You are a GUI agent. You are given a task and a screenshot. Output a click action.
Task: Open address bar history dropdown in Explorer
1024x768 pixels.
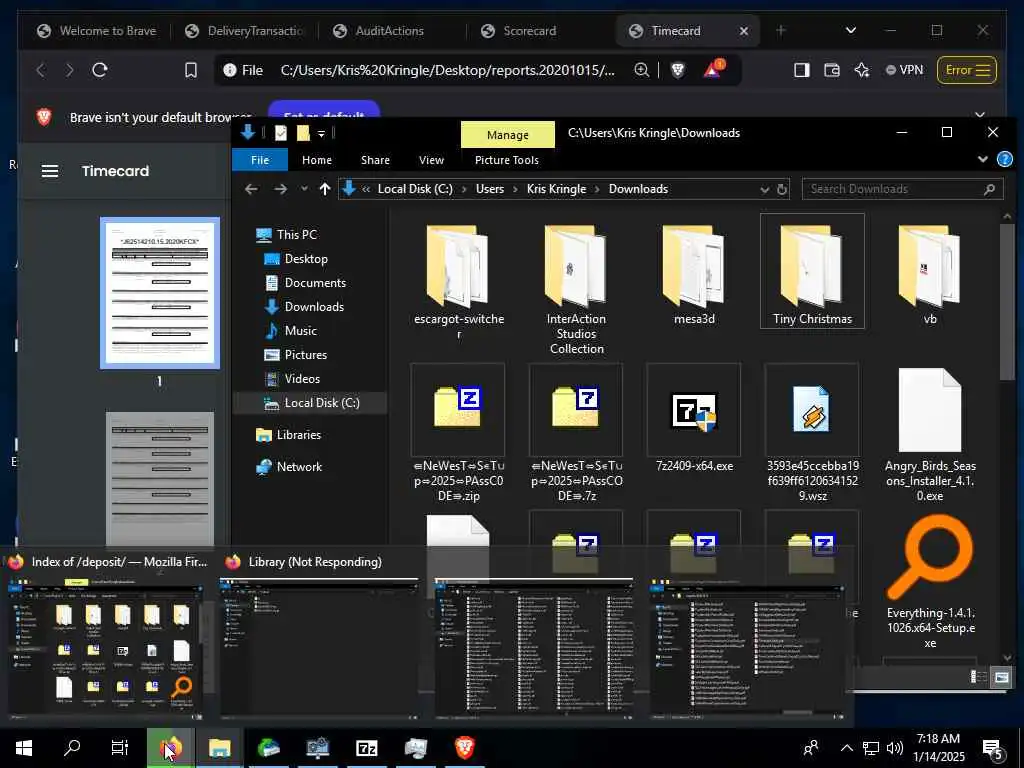[x=764, y=189]
